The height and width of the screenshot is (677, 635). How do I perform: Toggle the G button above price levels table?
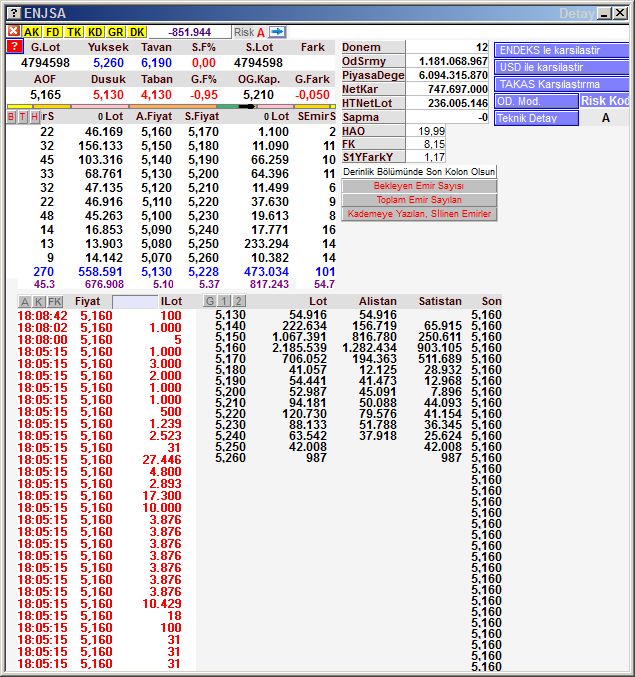click(210, 301)
